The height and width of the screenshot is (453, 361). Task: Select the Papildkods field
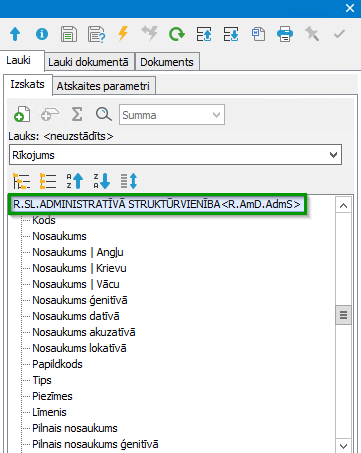pyautogui.click(x=57, y=364)
